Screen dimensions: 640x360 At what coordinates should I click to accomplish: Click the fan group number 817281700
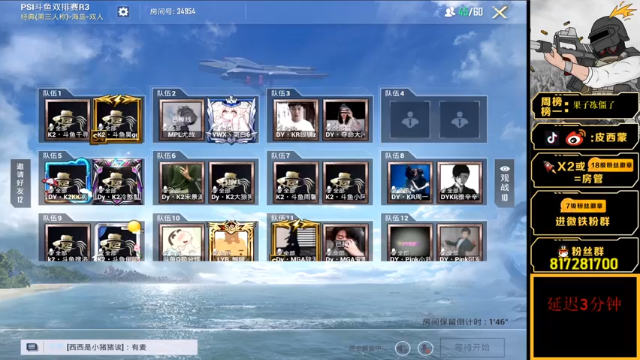[x=584, y=264]
